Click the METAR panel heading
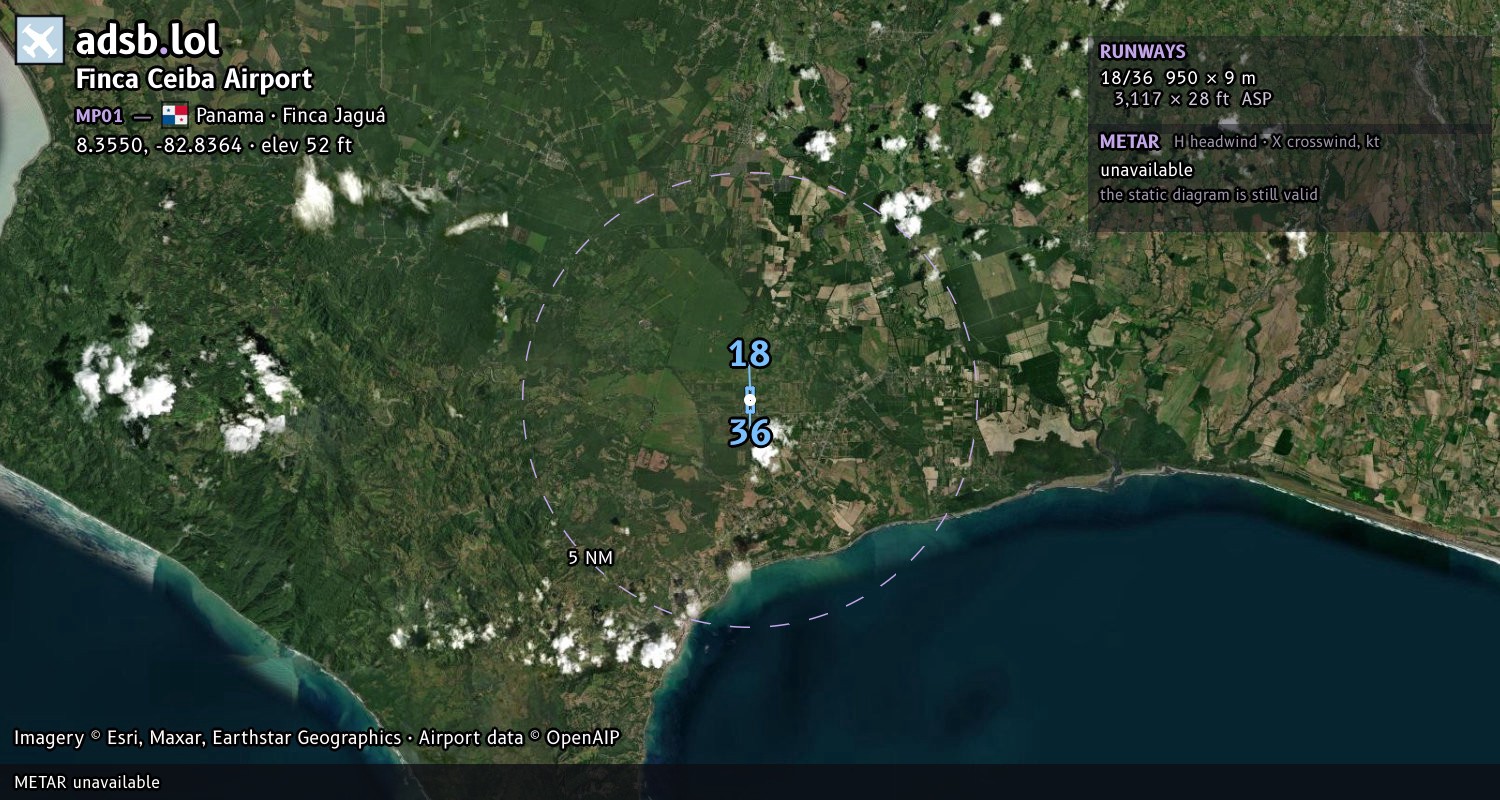This screenshot has width=1500, height=800. point(1129,142)
